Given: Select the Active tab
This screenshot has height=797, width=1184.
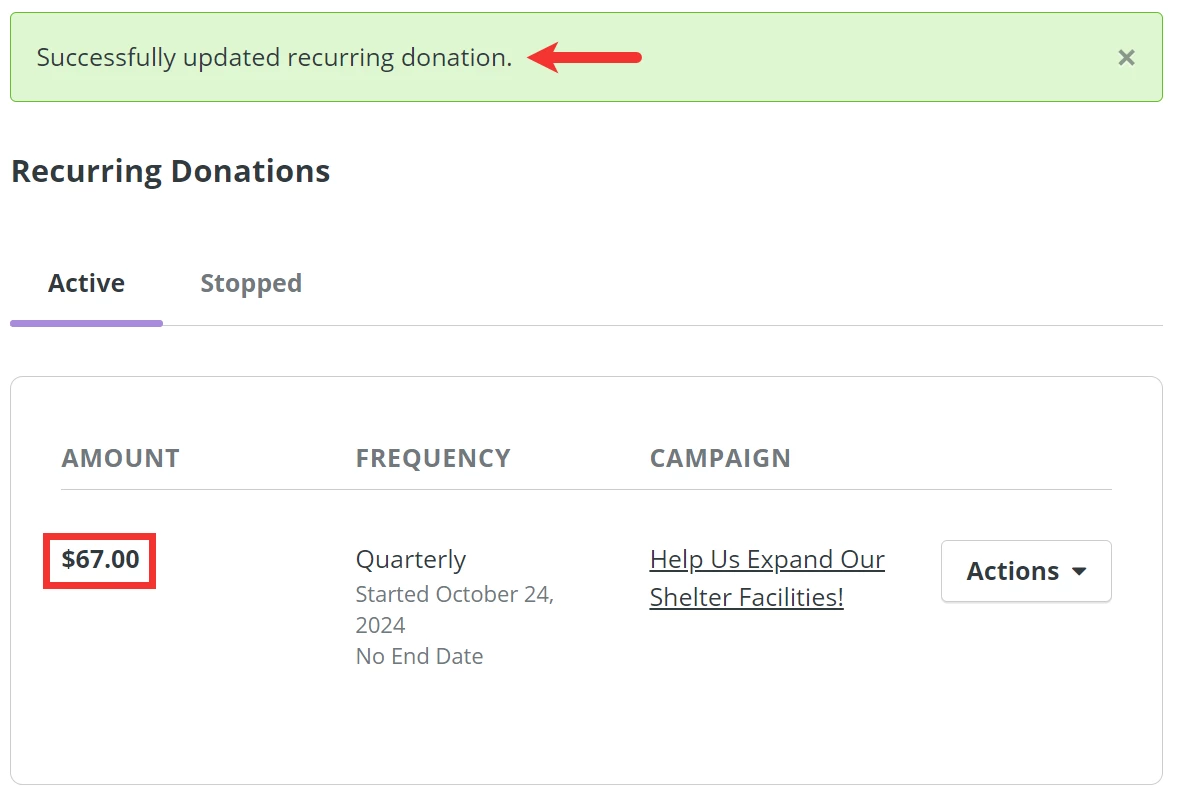Looking at the screenshot, I should point(85,283).
